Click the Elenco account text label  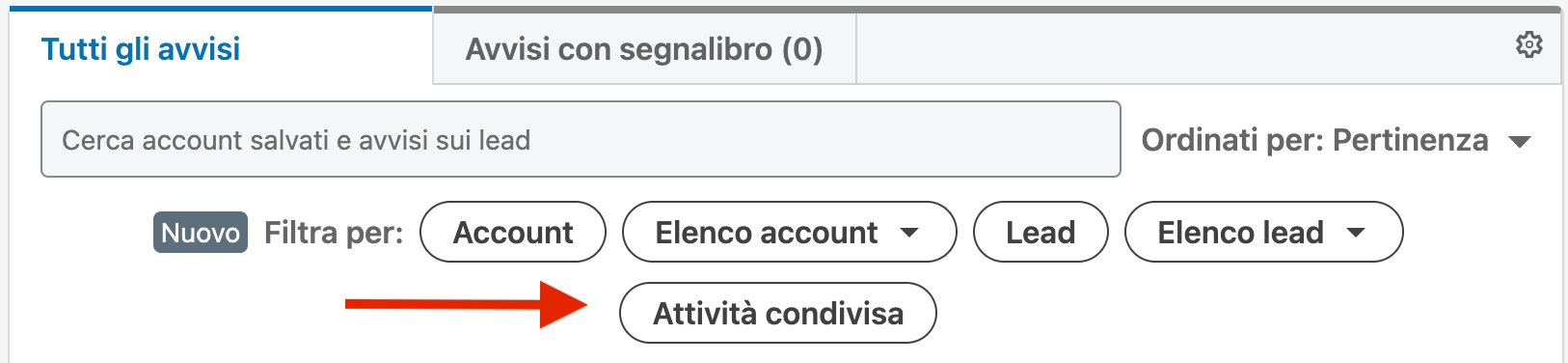click(767, 233)
